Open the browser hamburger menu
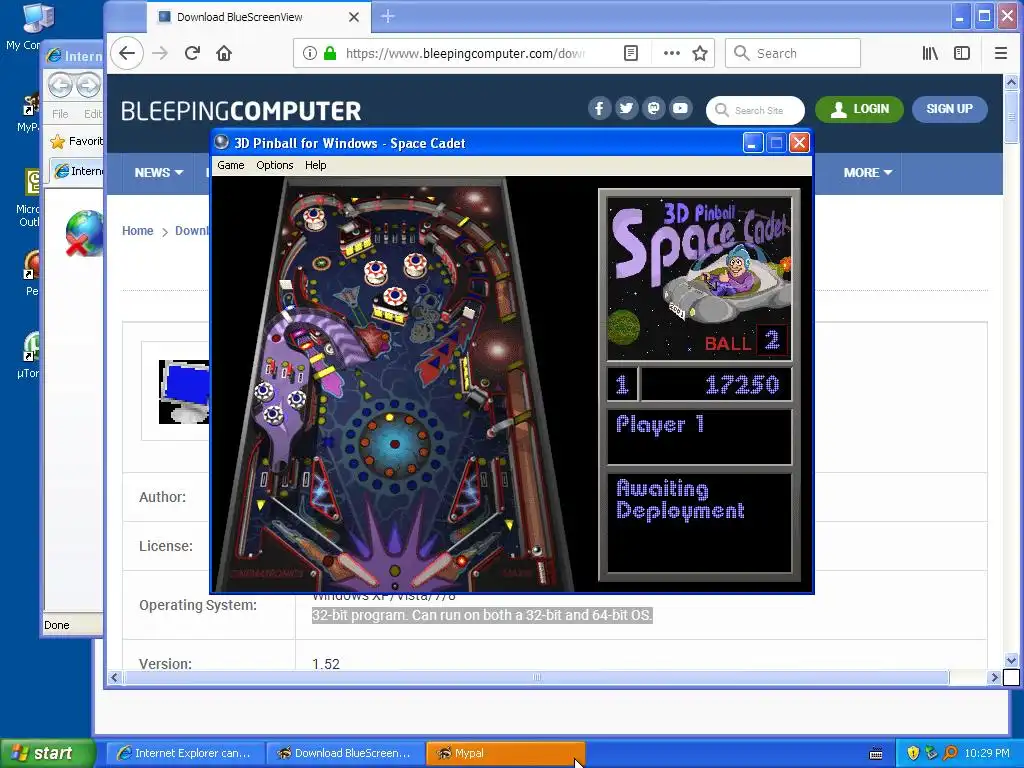 point(1000,54)
